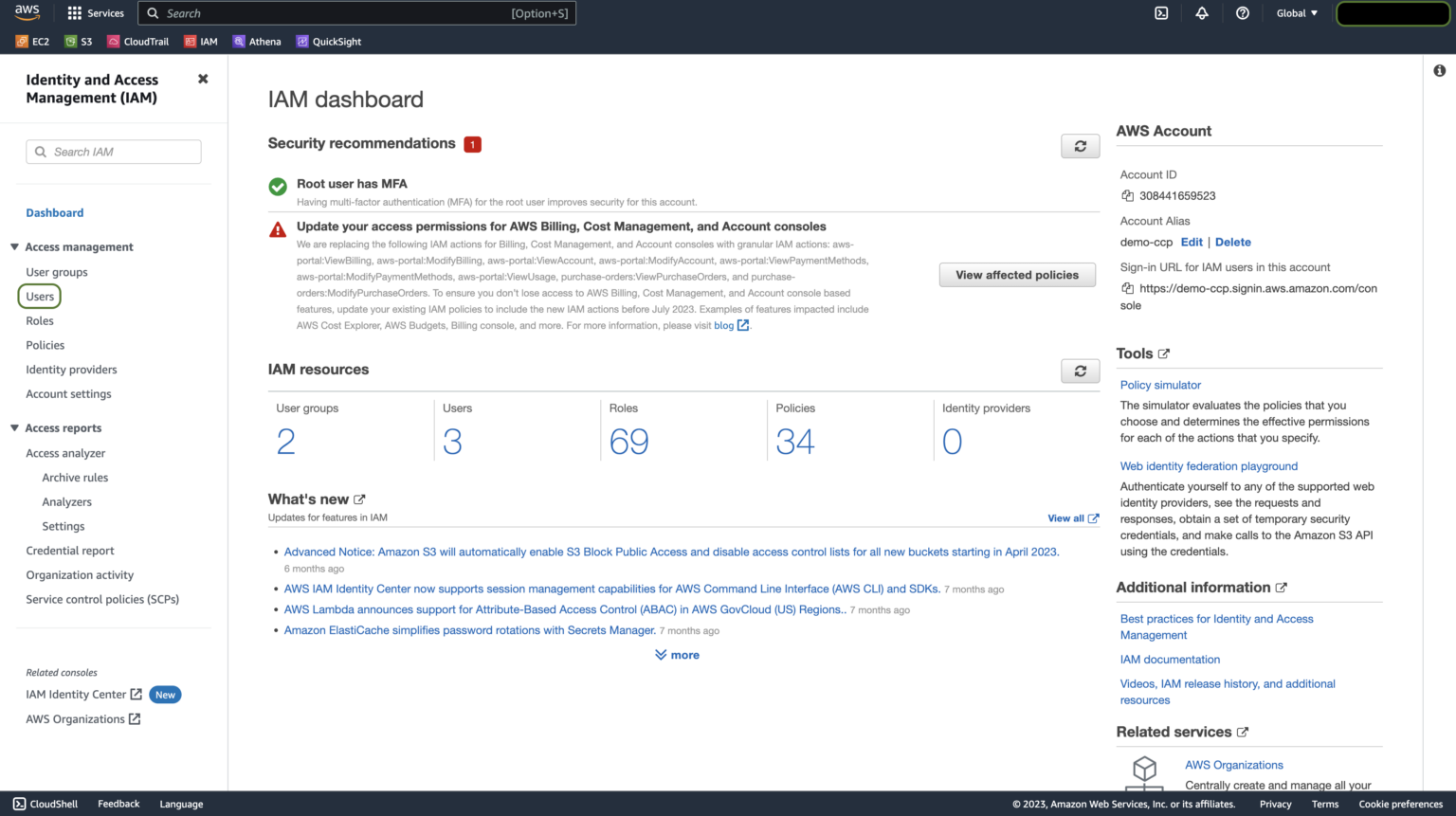Open EC2 from the favorites bar

coord(32,41)
